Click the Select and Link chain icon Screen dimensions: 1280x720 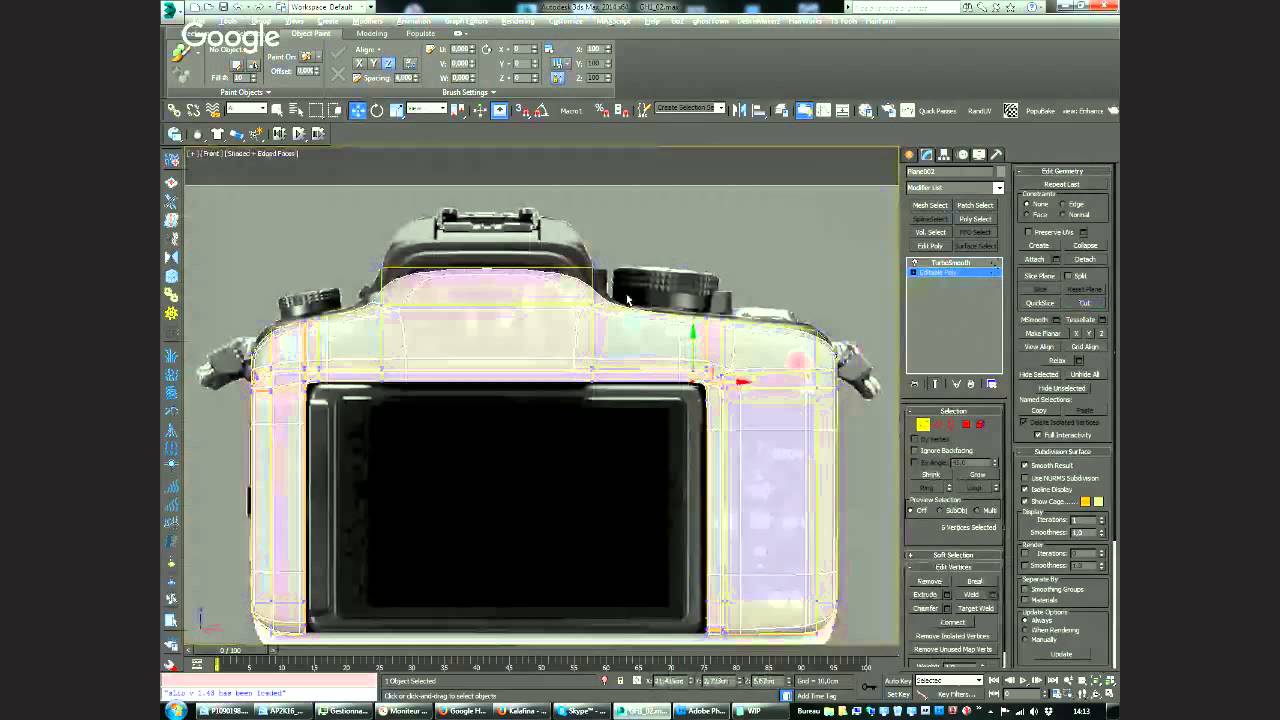[174, 110]
